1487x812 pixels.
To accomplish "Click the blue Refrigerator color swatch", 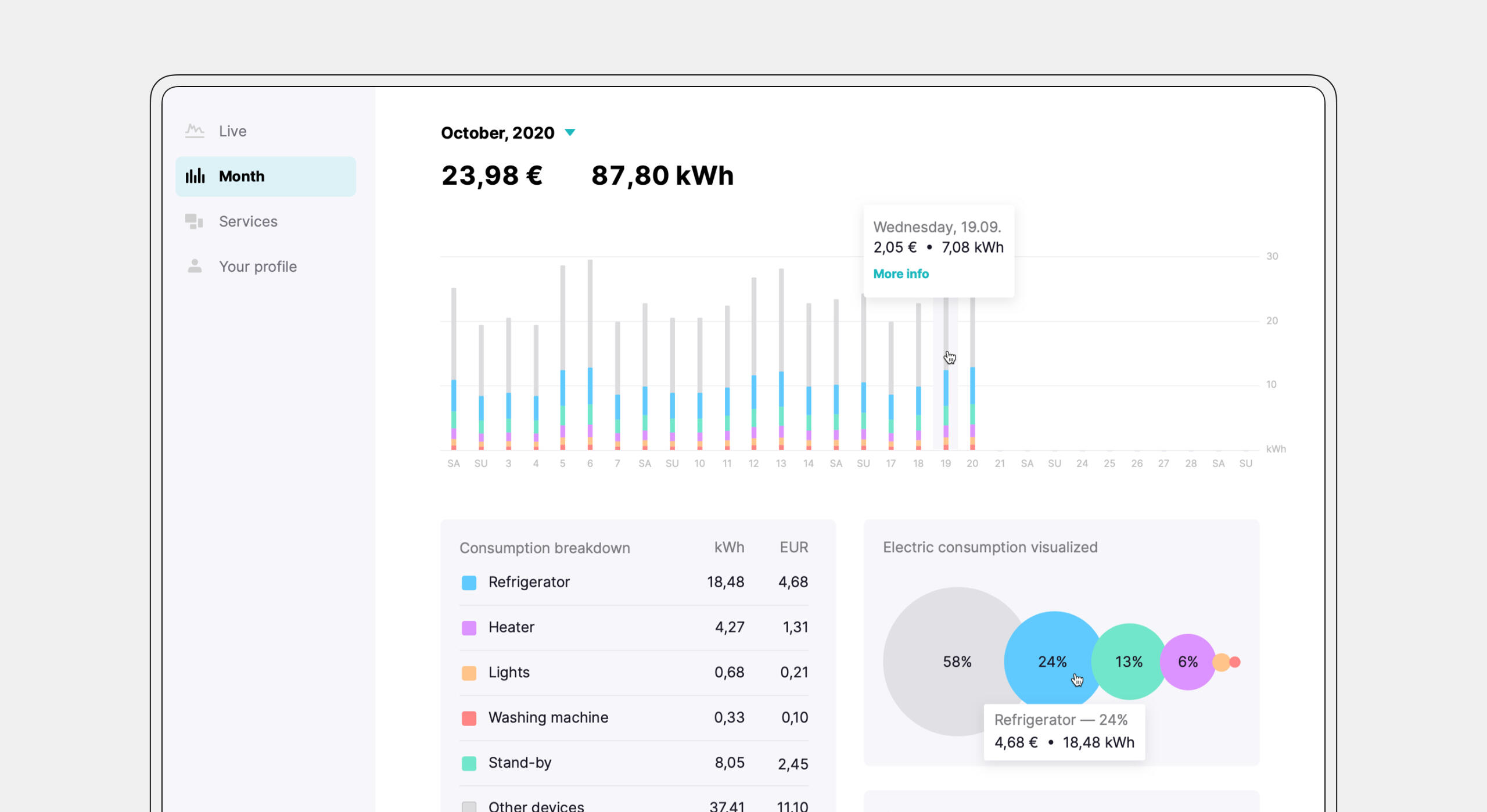I will pos(469,583).
